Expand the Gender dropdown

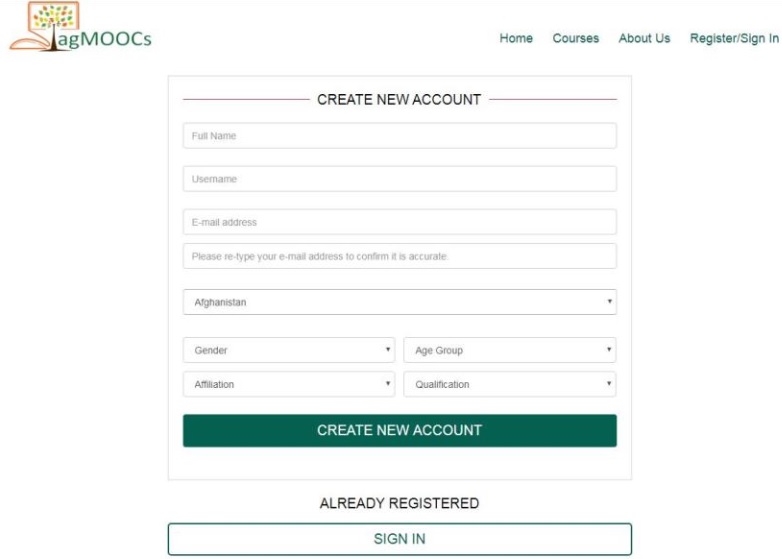(288, 350)
